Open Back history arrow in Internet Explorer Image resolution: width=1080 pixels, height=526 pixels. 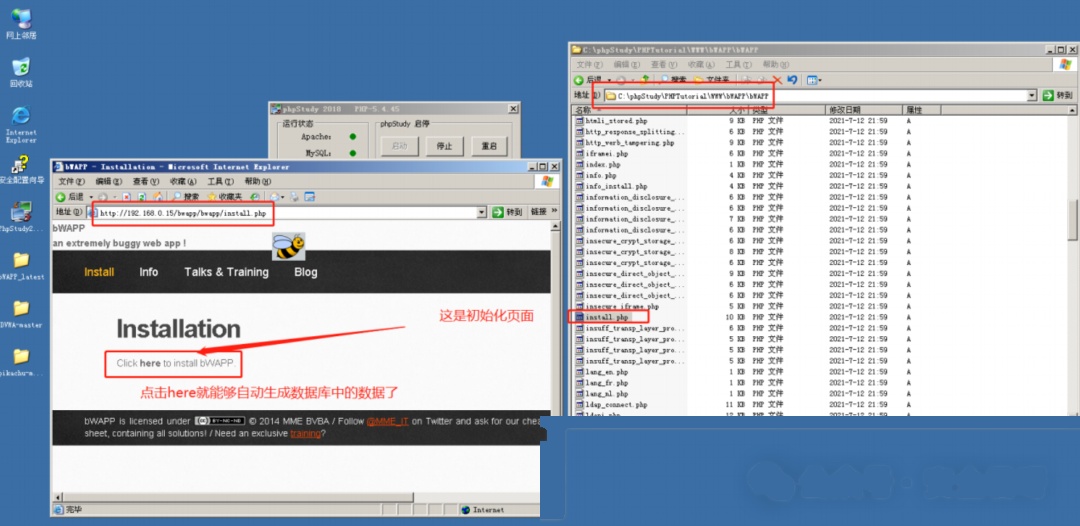91,198
